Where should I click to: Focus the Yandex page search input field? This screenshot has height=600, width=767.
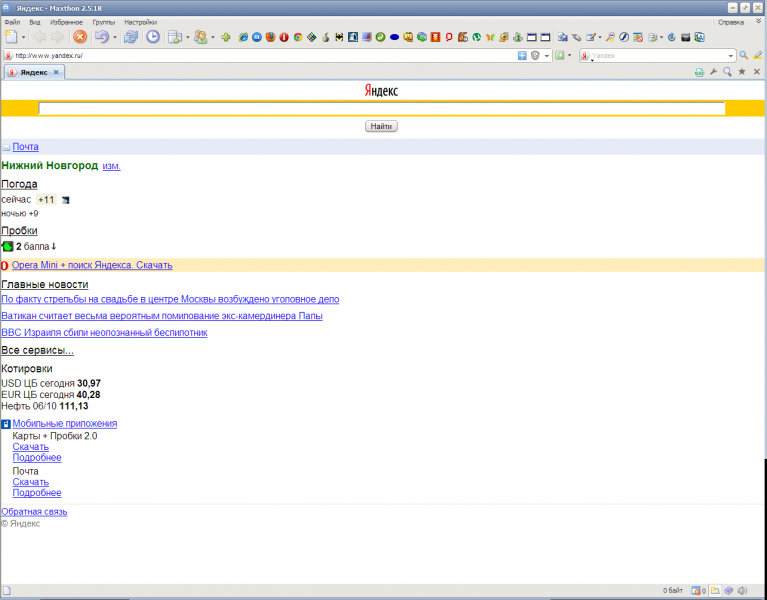[382, 109]
